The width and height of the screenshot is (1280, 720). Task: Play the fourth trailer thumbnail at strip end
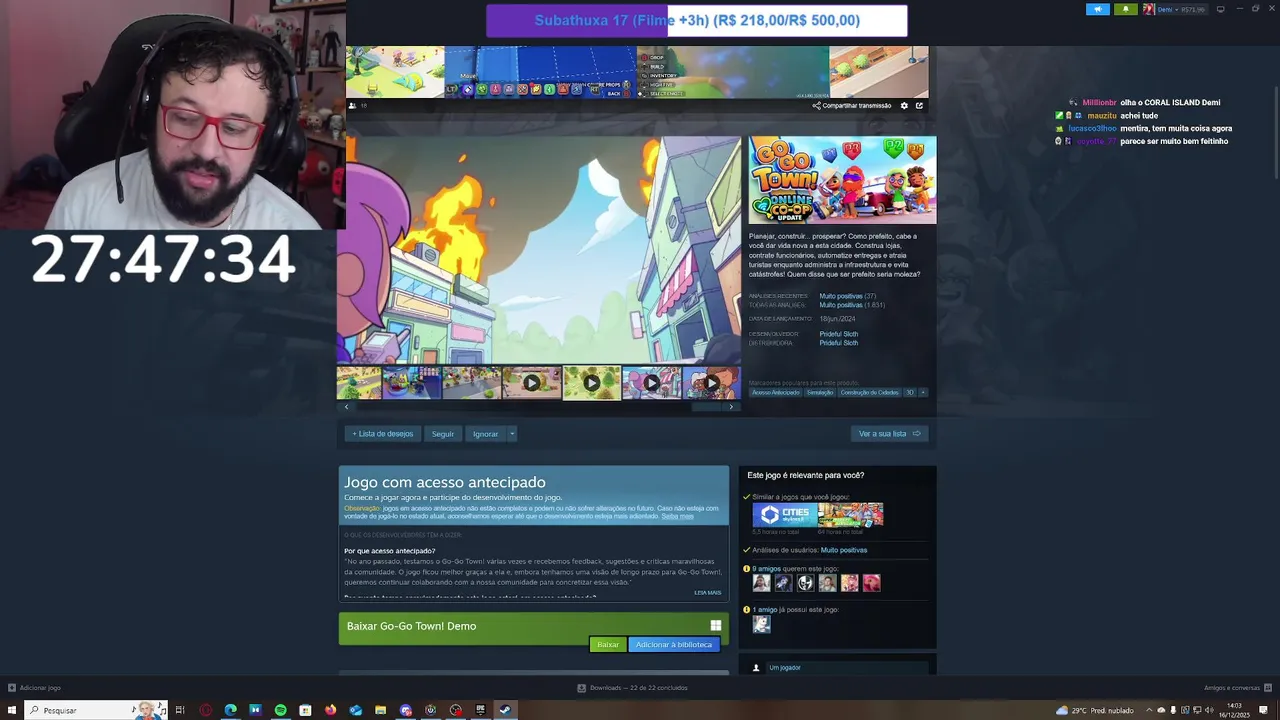coord(711,383)
